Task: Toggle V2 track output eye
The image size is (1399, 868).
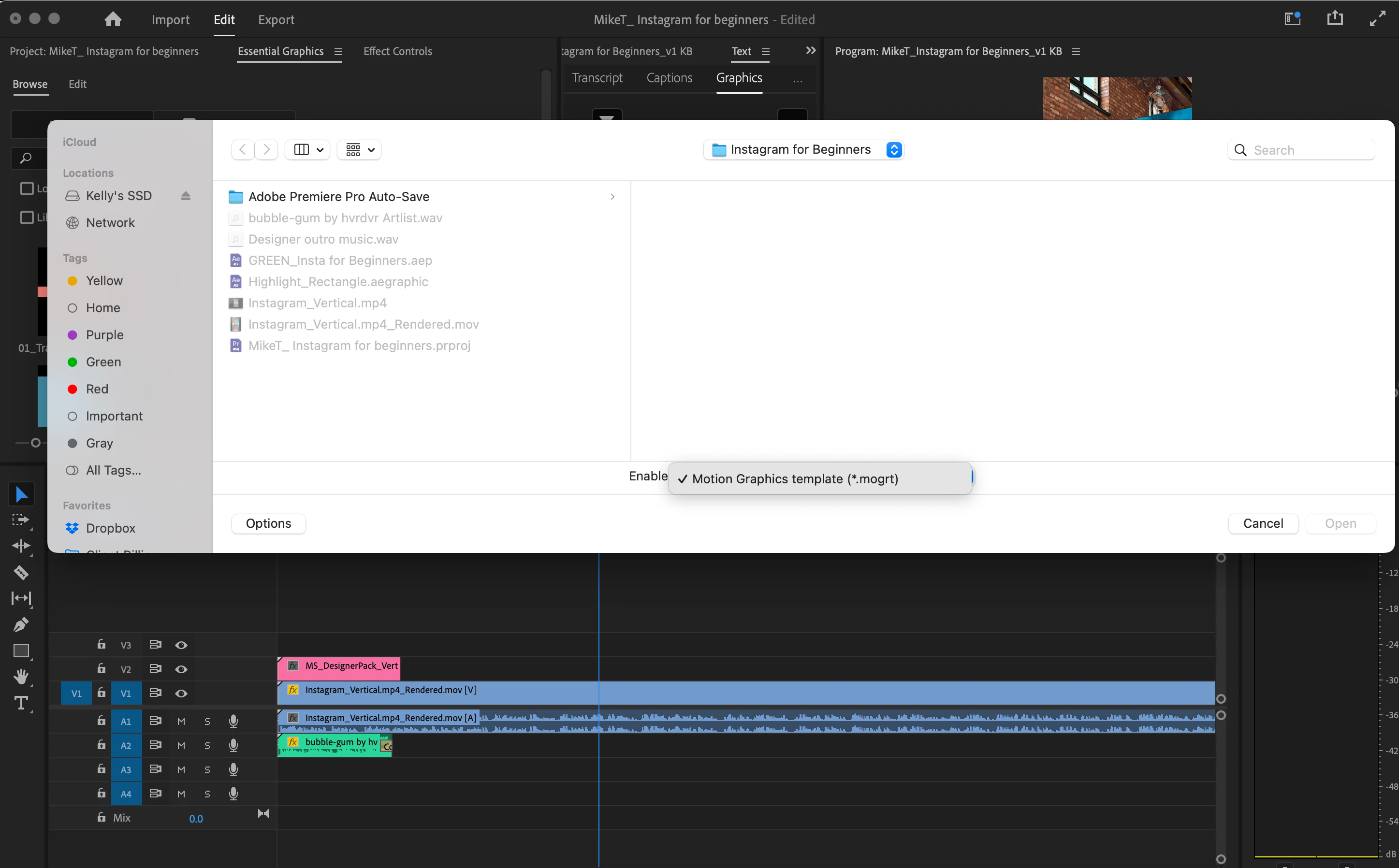Action: pos(181,669)
